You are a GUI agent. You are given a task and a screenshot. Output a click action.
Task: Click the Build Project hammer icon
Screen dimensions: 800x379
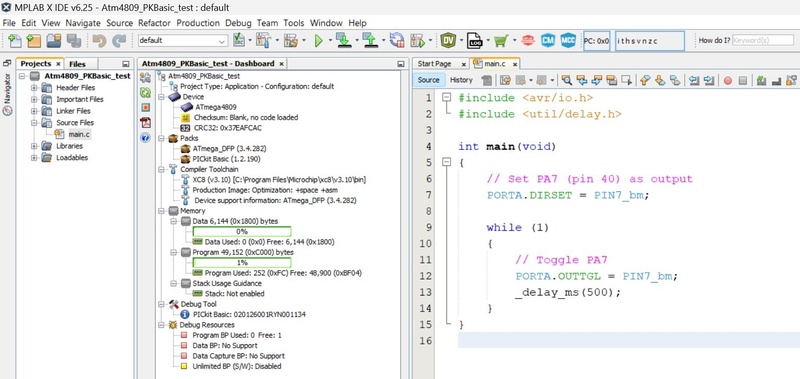(x=263, y=40)
